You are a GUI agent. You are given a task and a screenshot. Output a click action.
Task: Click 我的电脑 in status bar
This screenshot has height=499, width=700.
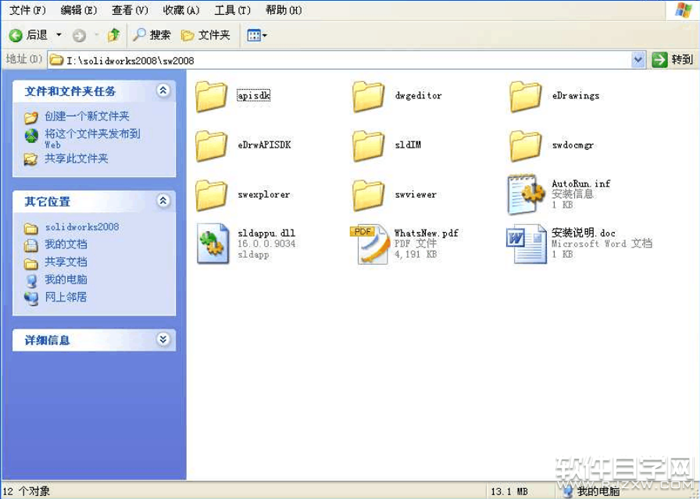[x=598, y=492]
